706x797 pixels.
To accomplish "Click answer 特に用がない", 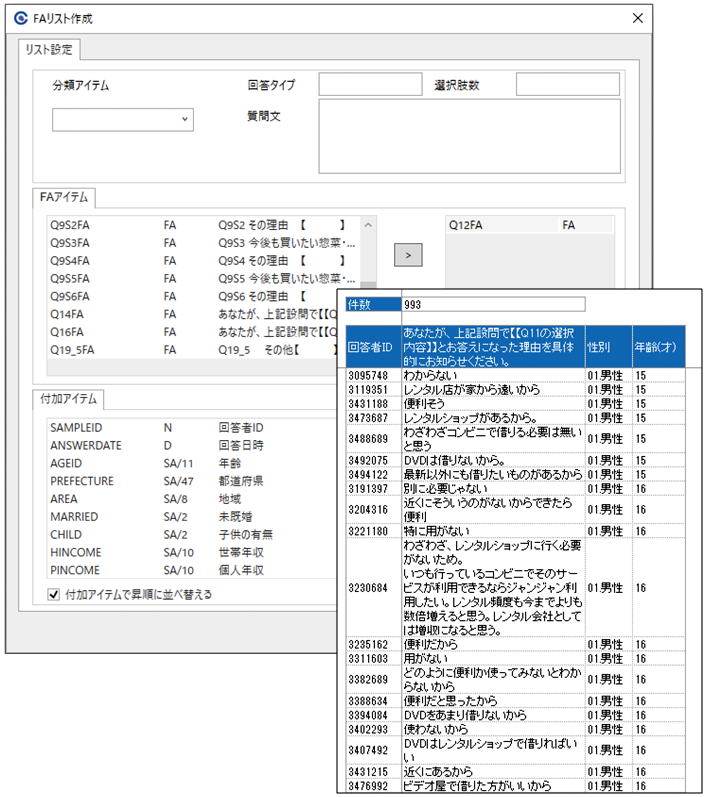I will pyautogui.click(x=493, y=531).
